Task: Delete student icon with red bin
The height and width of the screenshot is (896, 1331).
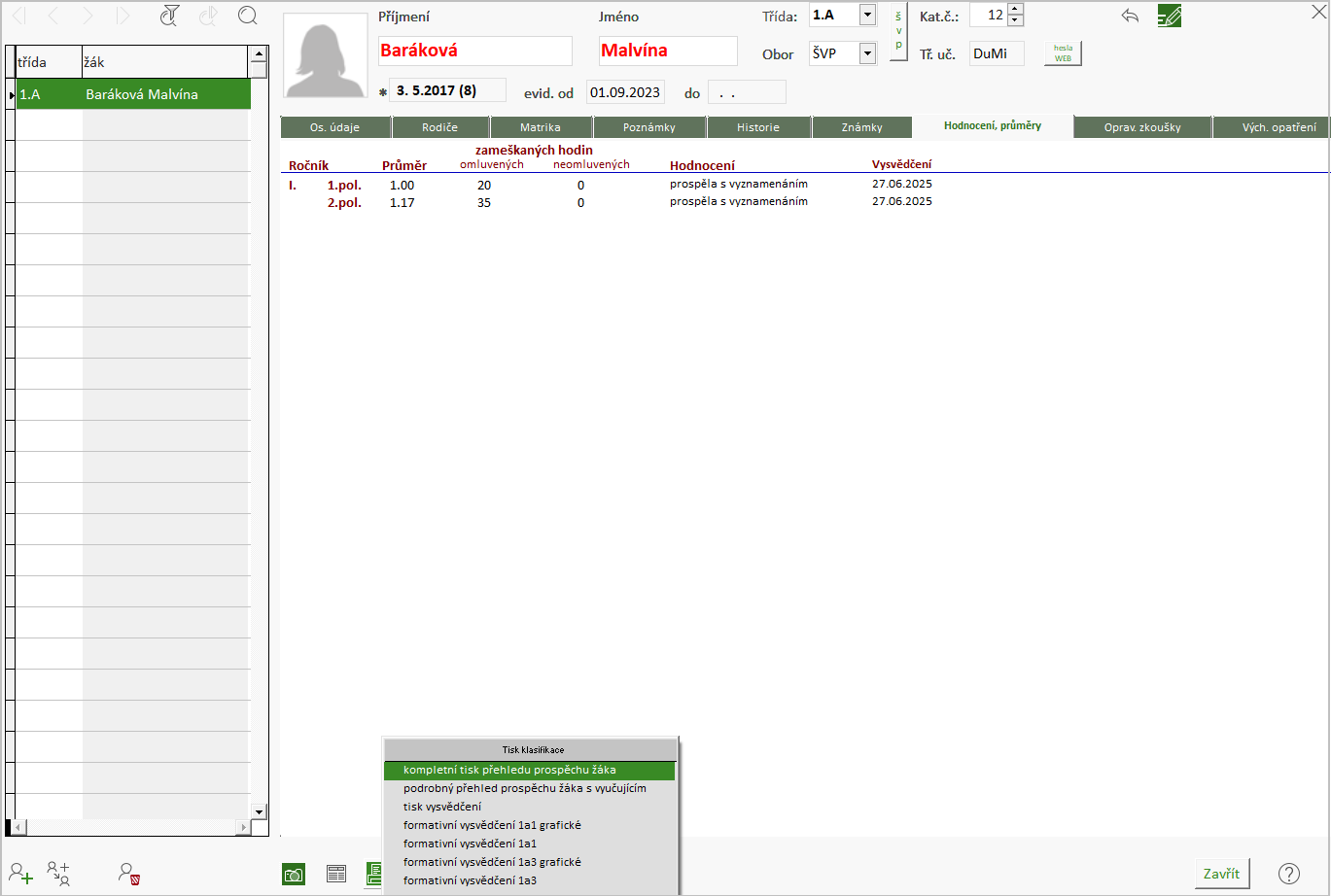Action: tap(129, 874)
